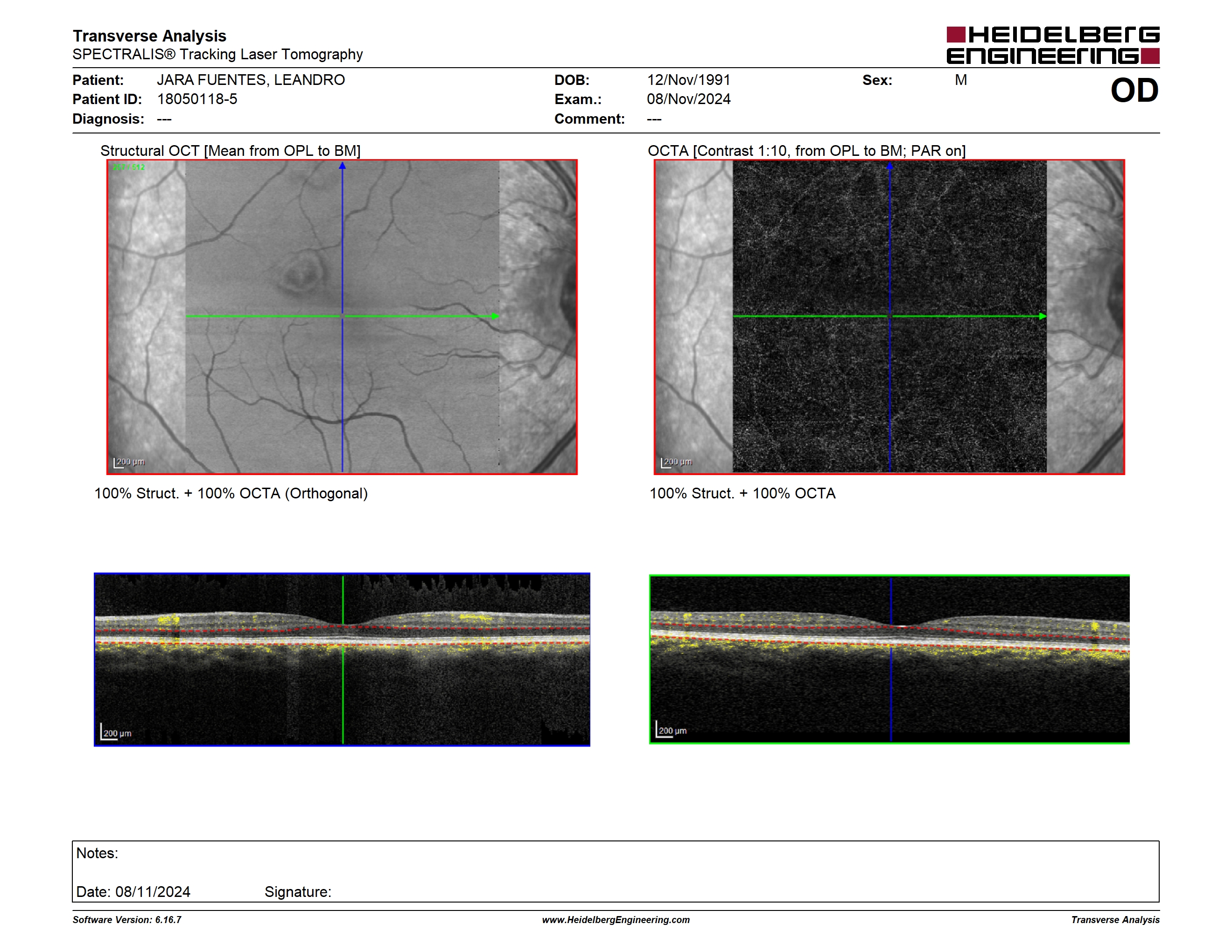Click the Transverse Analysis title
Screen dimensions: 1232x952
[149, 36]
